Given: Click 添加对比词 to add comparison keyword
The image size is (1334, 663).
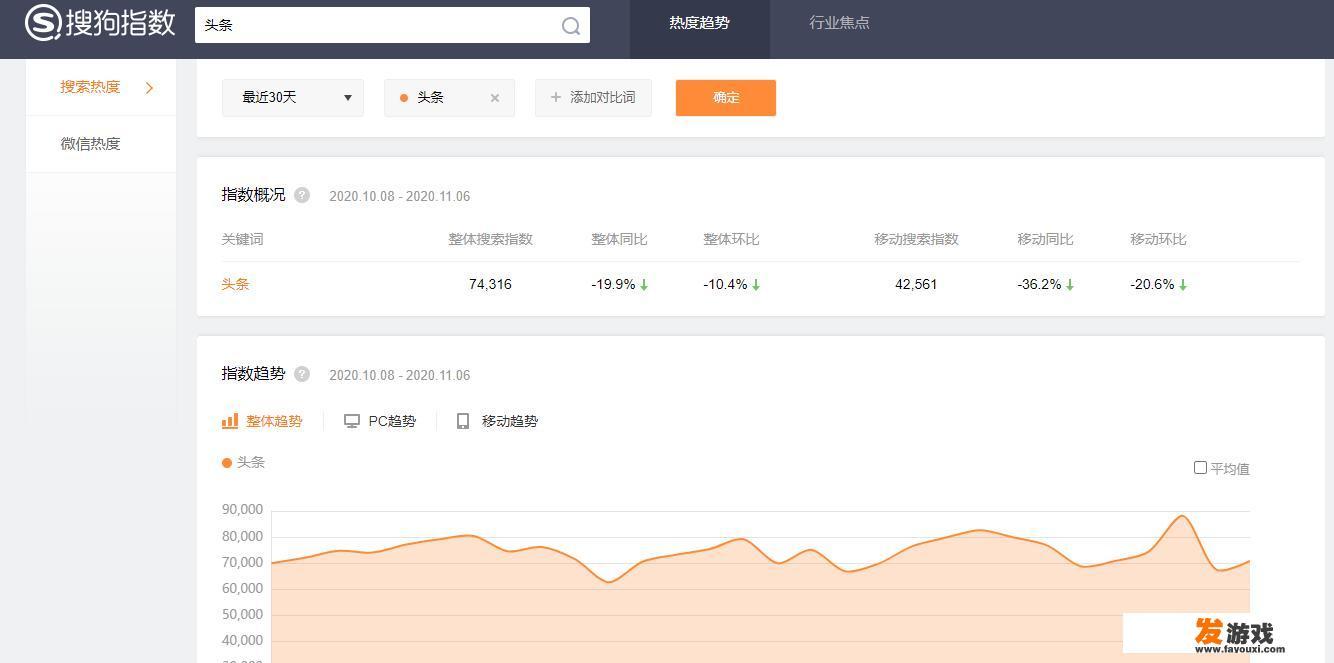Looking at the screenshot, I should 593,98.
